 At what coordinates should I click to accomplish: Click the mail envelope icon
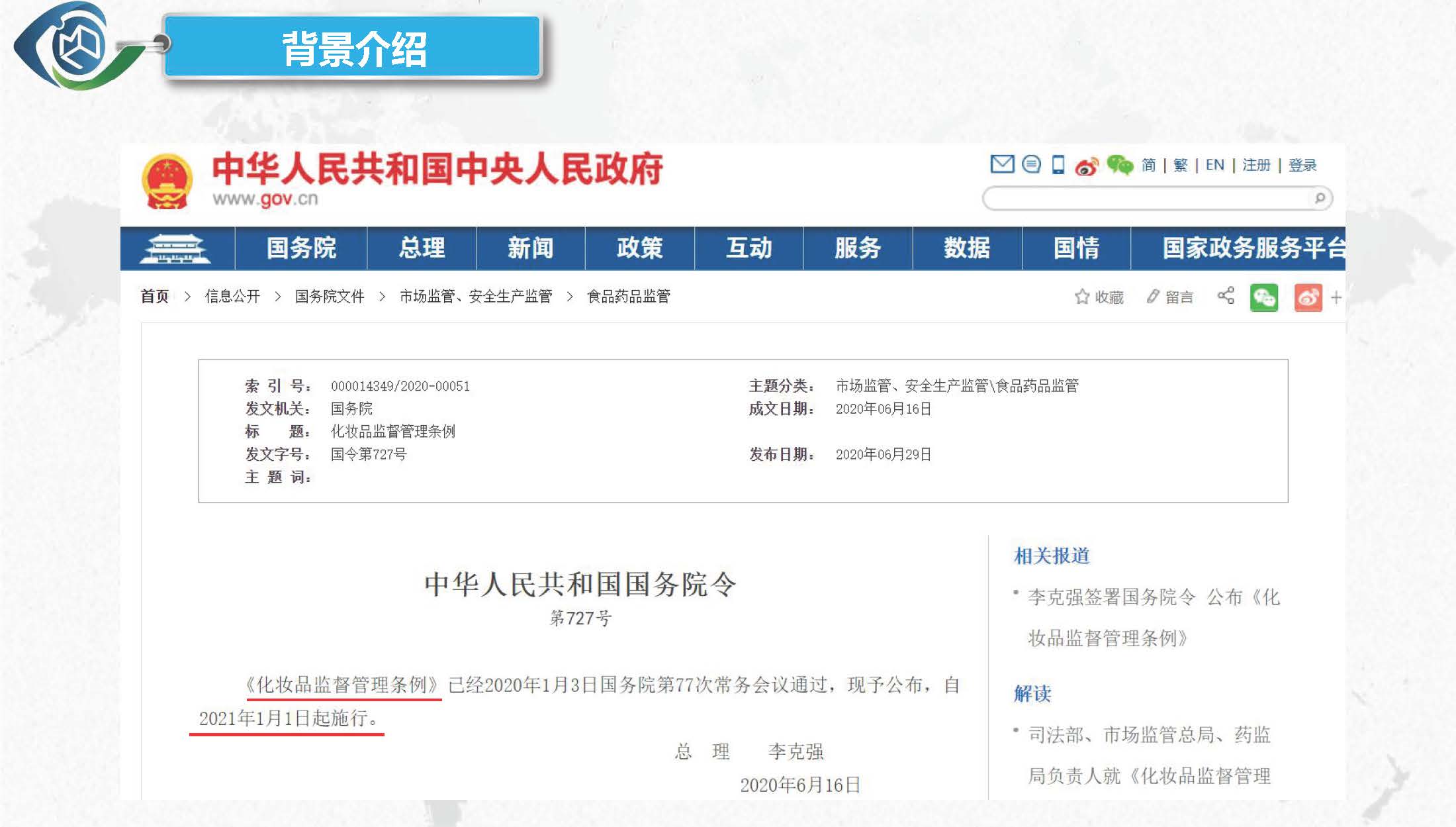coord(1002,164)
